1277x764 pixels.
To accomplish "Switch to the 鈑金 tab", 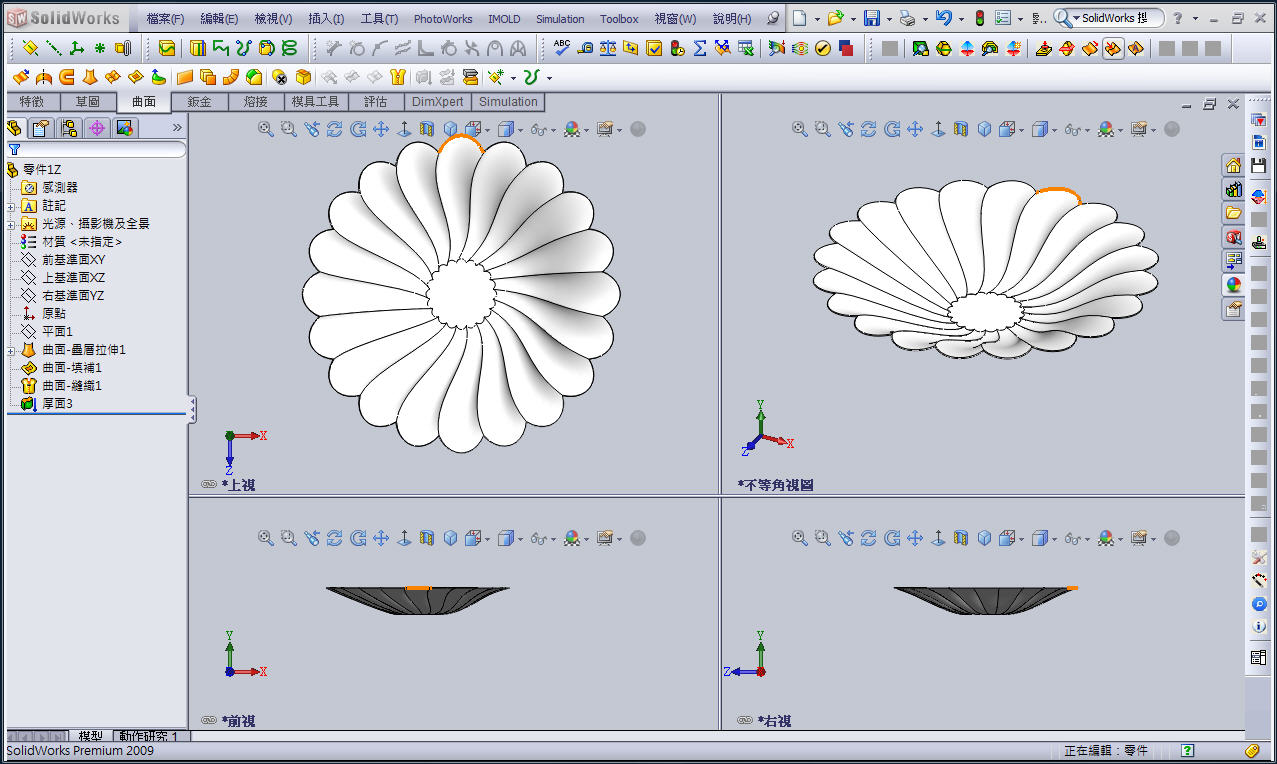I will pyautogui.click(x=199, y=101).
